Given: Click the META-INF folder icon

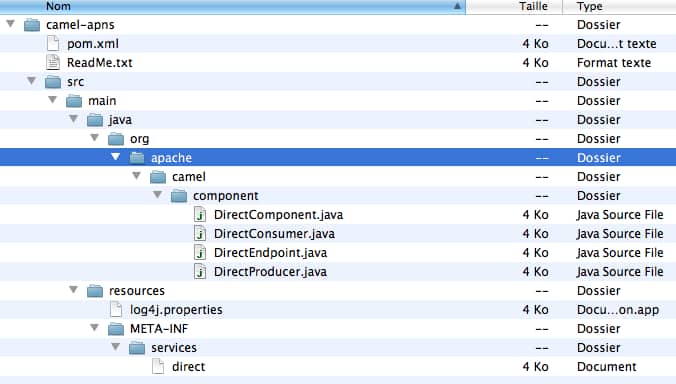Looking at the screenshot, I should [116, 329].
